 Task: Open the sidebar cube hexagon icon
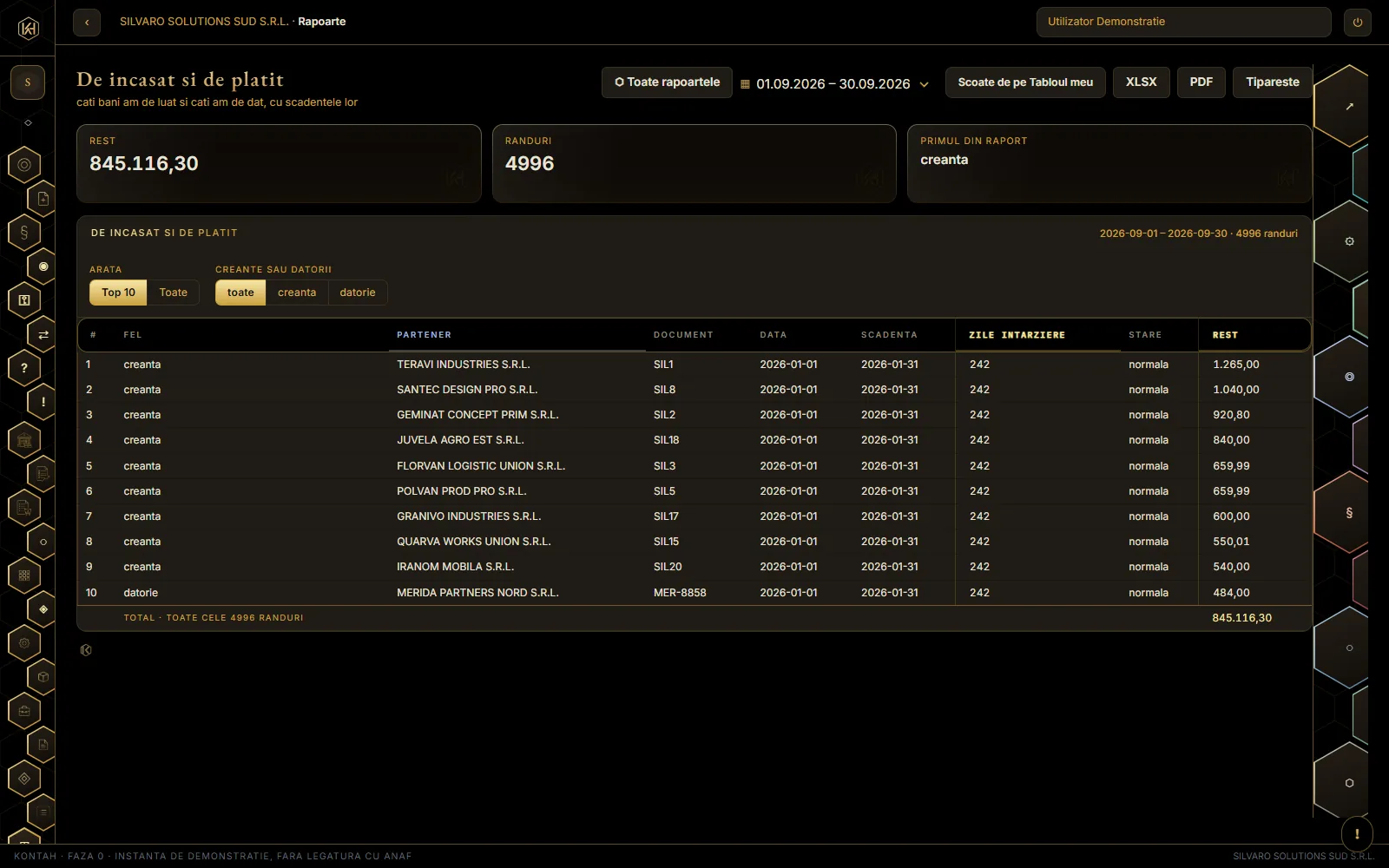click(43, 677)
